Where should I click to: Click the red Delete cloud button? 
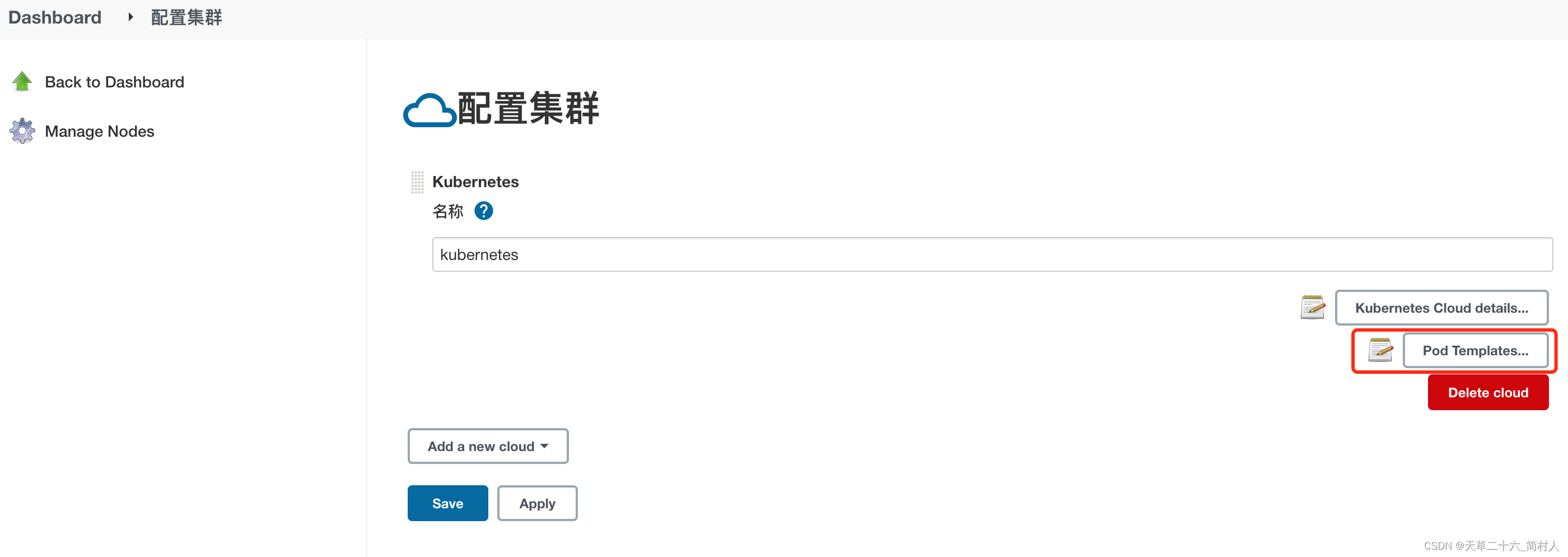click(1488, 392)
